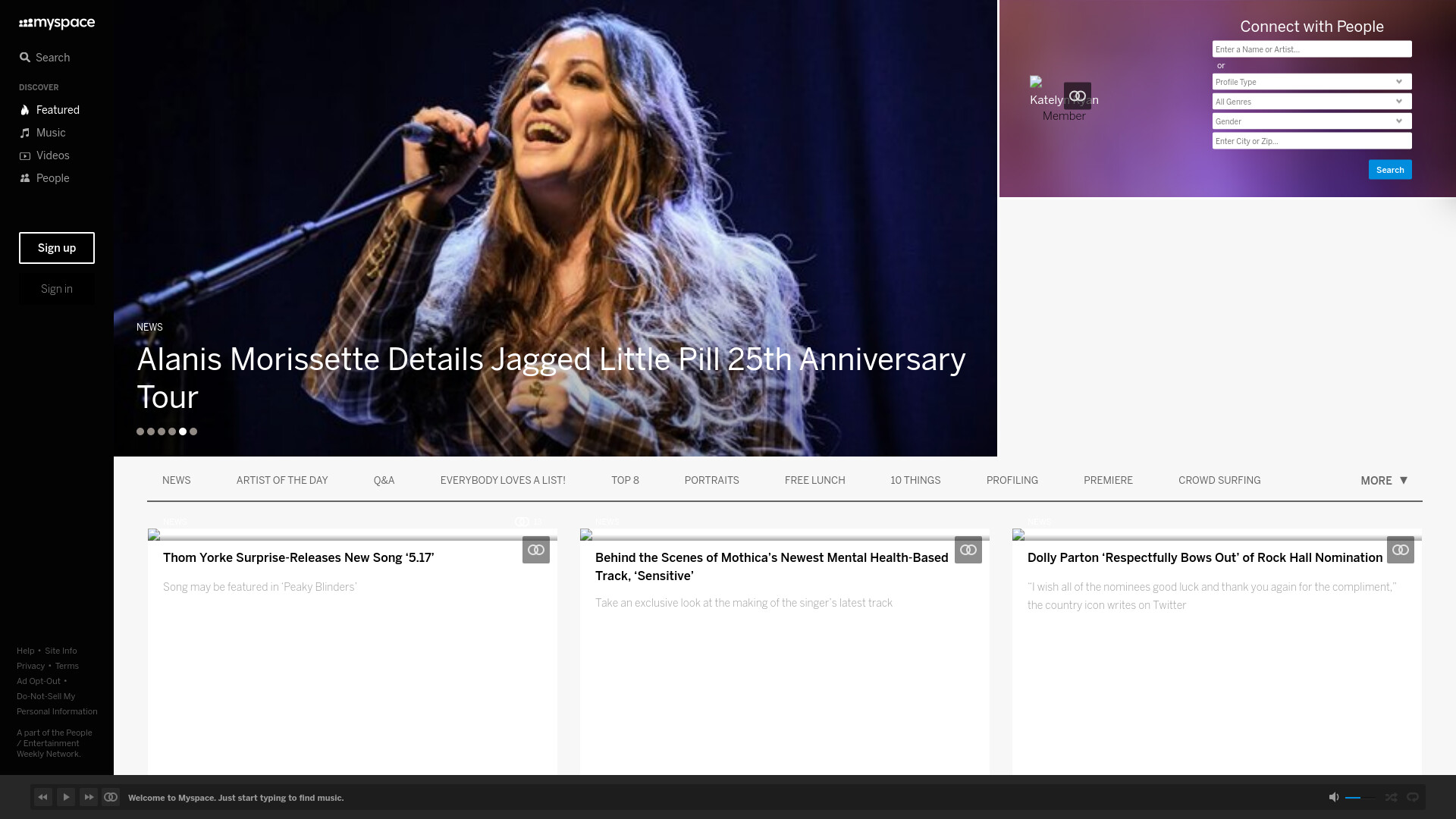Click connect icon in player bar
Image resolution: width=1456 pixels, height=819 pixels.
click(x=111, y=797)
